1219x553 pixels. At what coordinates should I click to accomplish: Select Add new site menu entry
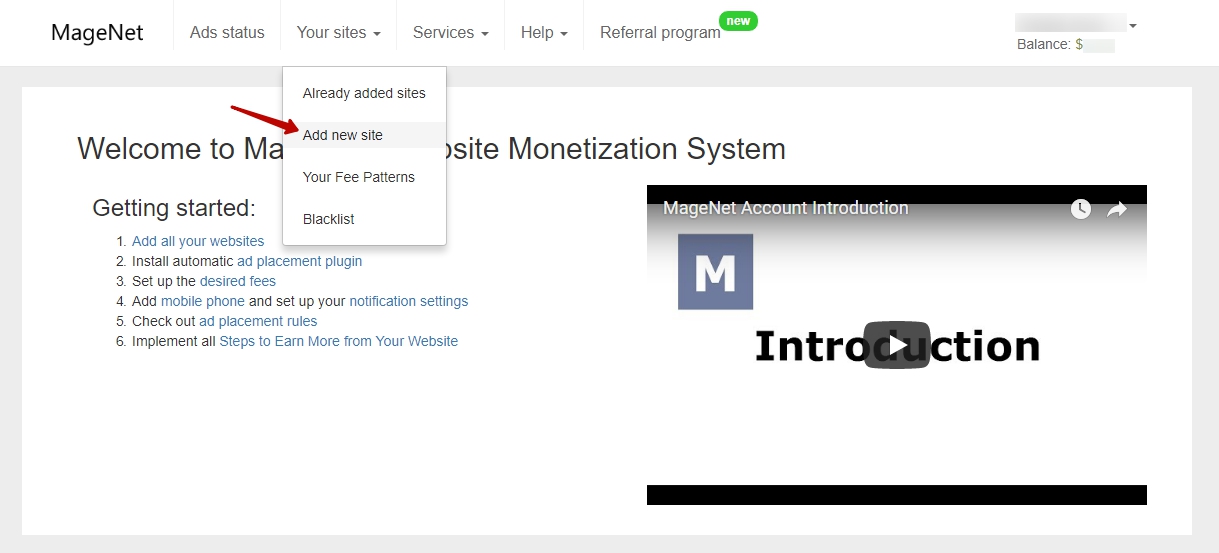(364, 135)
